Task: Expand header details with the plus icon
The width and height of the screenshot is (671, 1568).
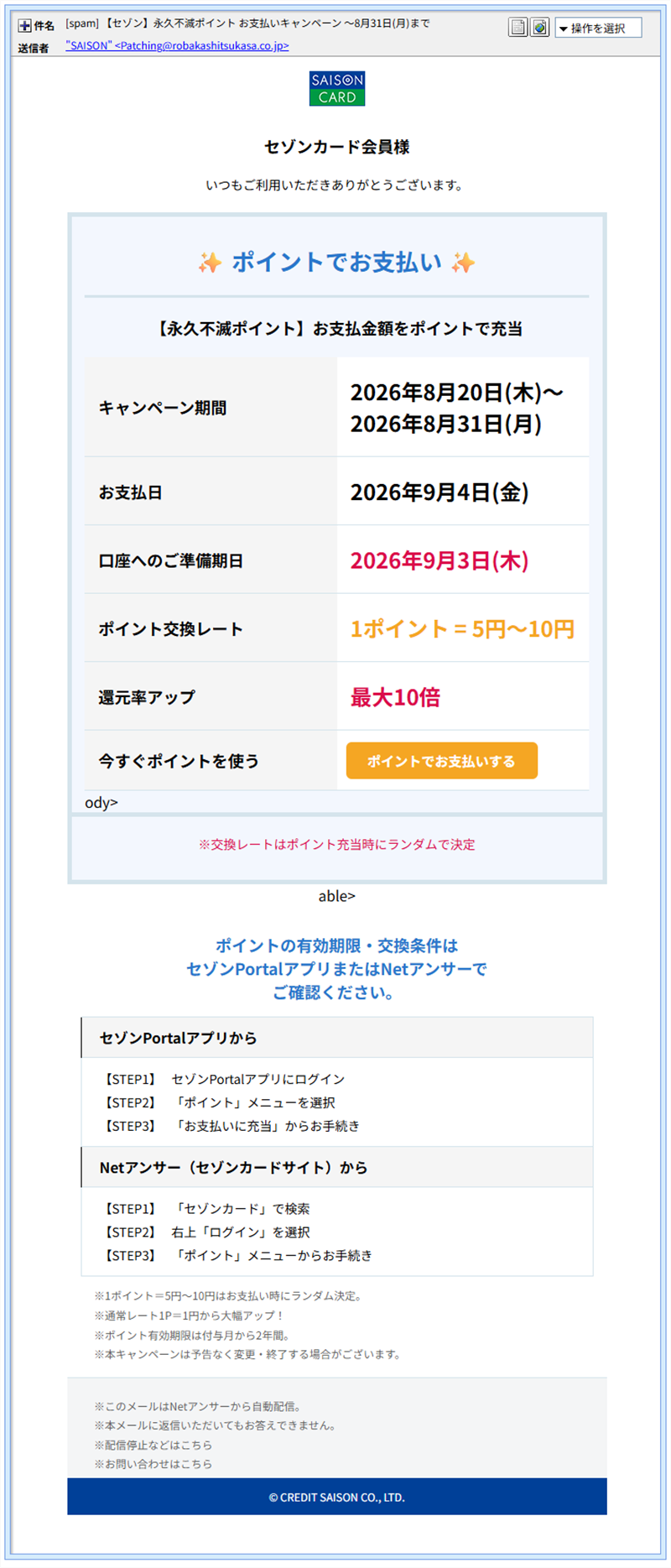Action: click(24, 26)
